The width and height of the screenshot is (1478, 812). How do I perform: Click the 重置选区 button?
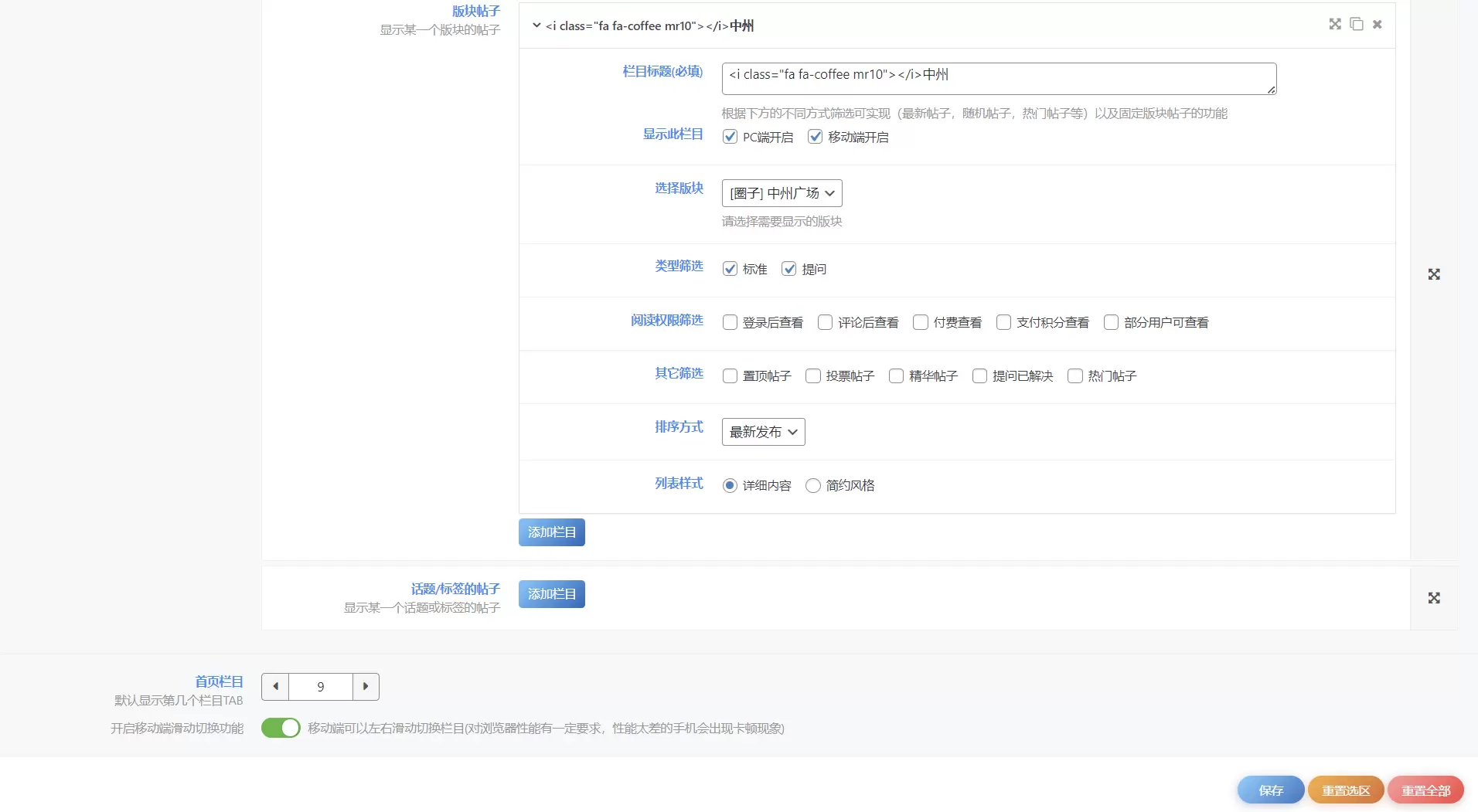tap(1346, 790)
